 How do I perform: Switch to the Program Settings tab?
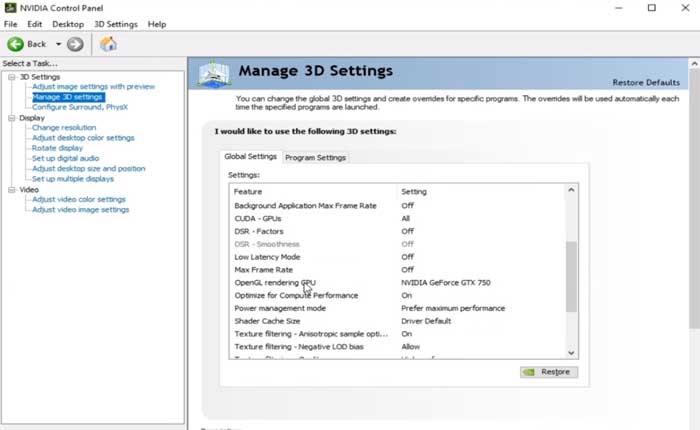click(x=315, y=157)
